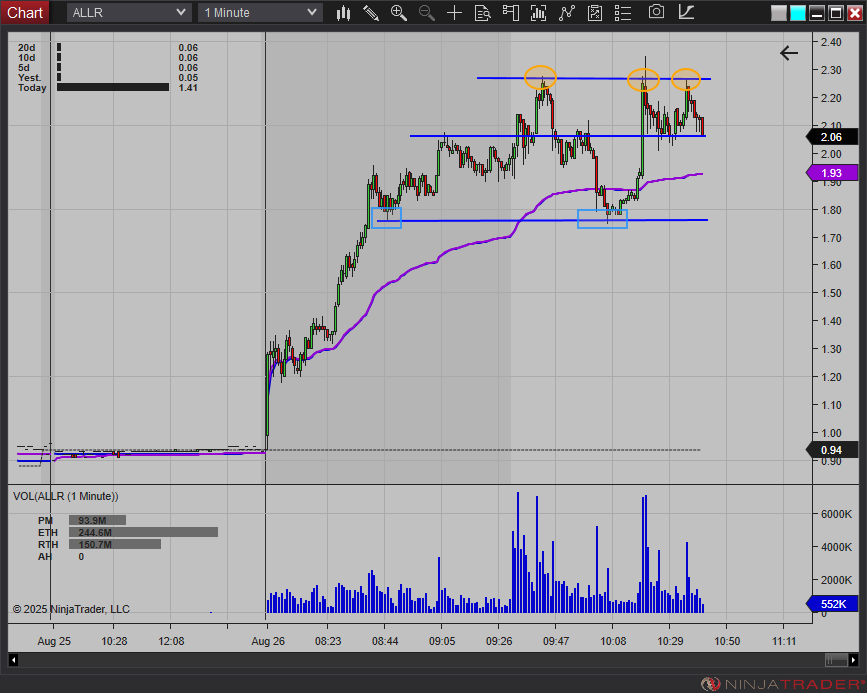Click the 20d range label

tap(27, 48)
